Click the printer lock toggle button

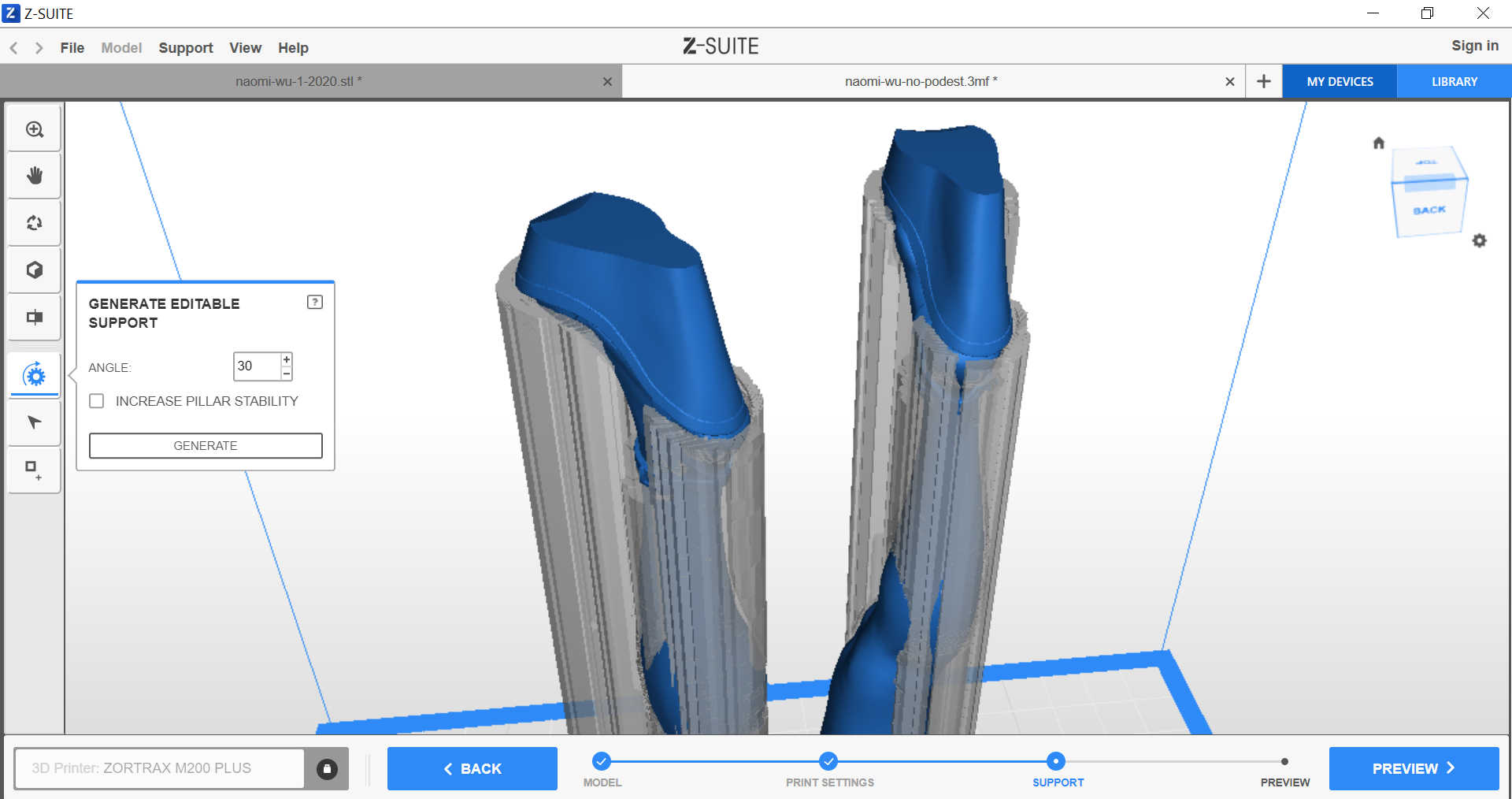(327, 768)
